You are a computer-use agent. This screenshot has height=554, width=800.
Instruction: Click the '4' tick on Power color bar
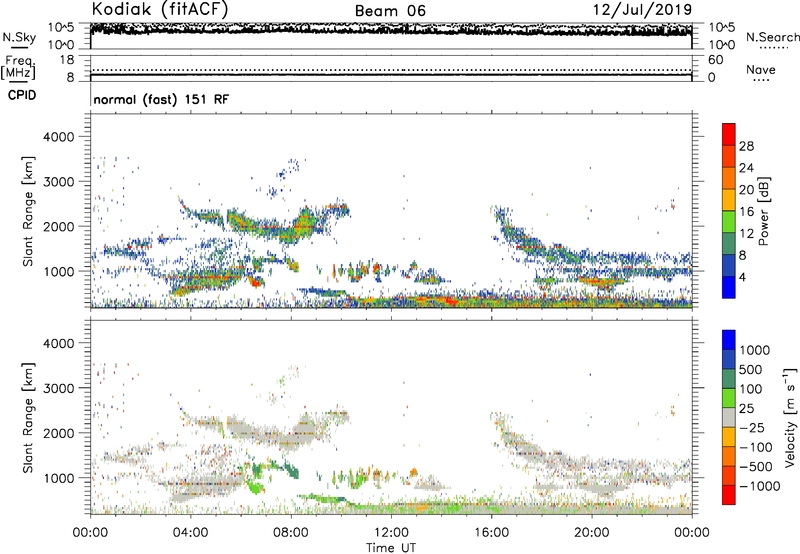pyautogui.click(x=742, y=277)
